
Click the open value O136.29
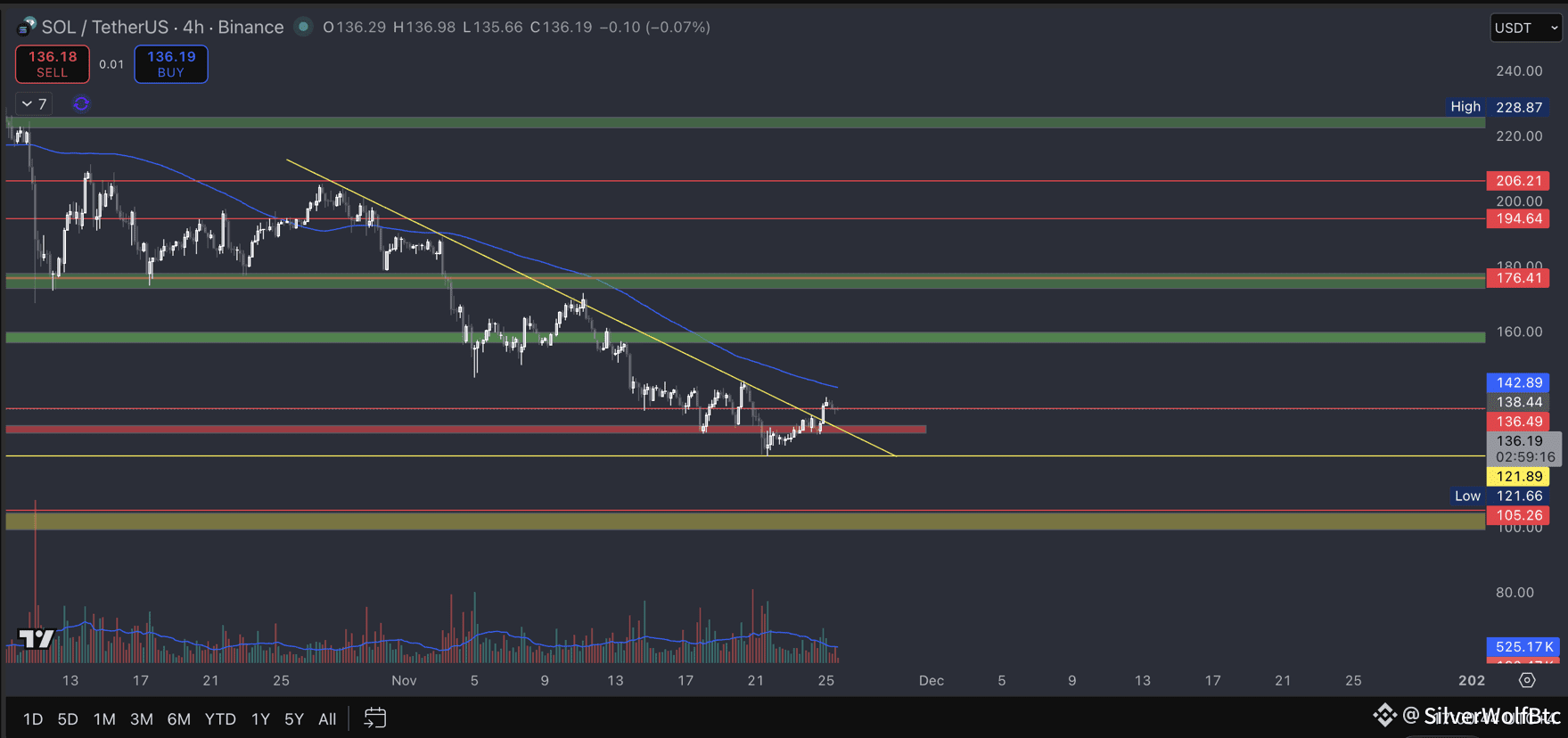click(355, 27)
